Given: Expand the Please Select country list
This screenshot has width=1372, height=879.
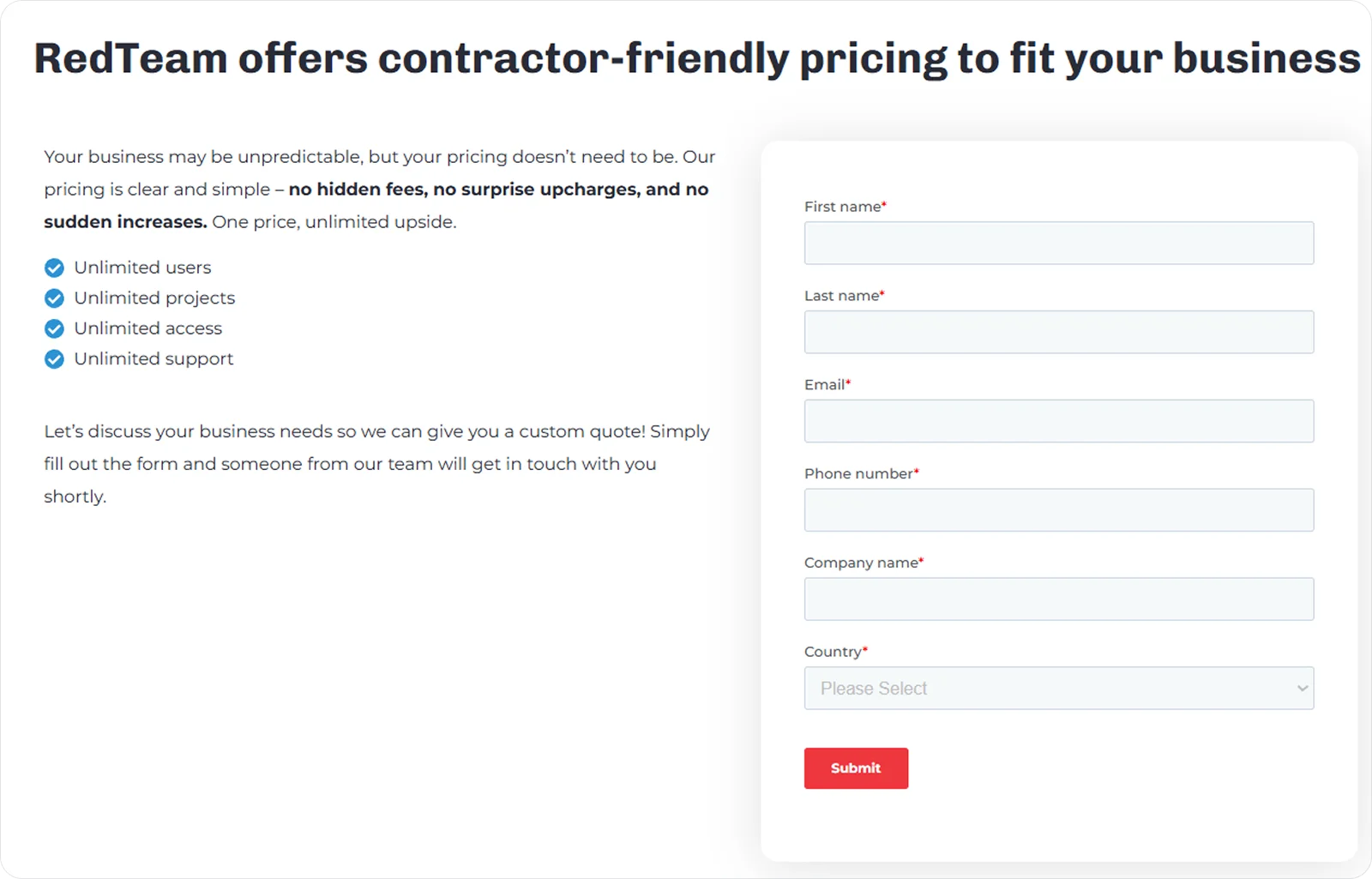Looking at the screenshot, I should click(1059, 688).
